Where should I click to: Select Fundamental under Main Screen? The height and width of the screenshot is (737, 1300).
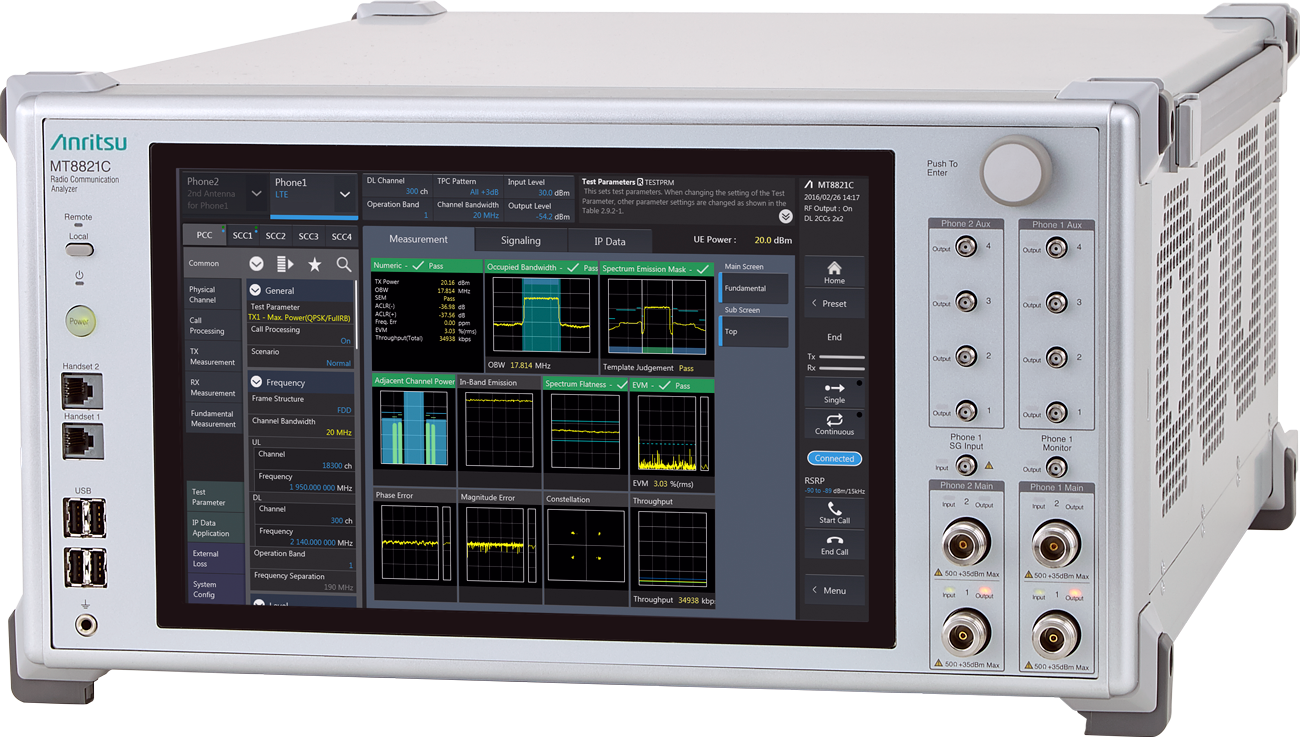click(x=753, y=288)
